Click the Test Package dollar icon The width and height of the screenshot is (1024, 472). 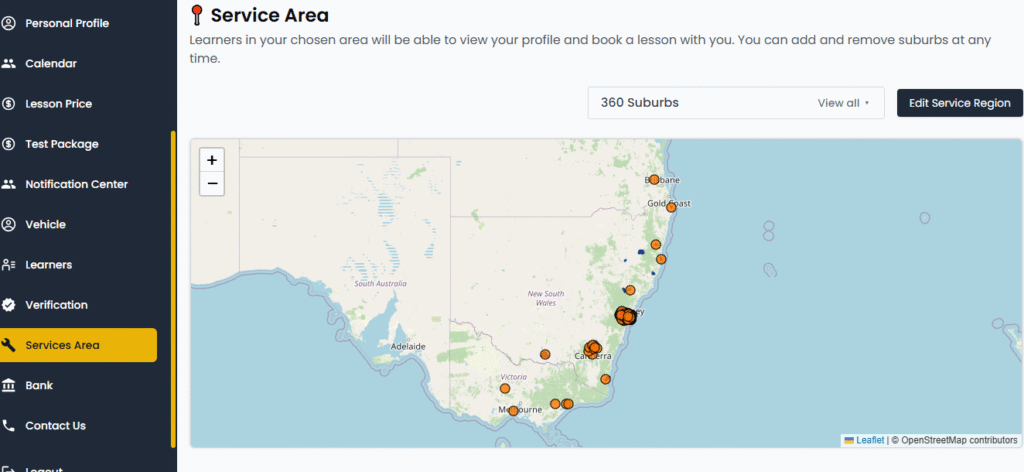coord(9,144)
